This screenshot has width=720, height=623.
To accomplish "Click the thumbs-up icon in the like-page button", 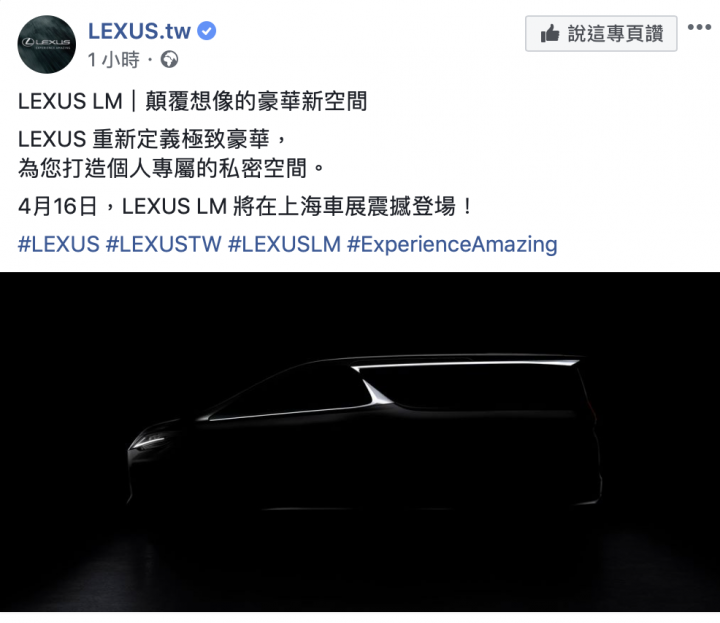I will (x=550, y=34).
